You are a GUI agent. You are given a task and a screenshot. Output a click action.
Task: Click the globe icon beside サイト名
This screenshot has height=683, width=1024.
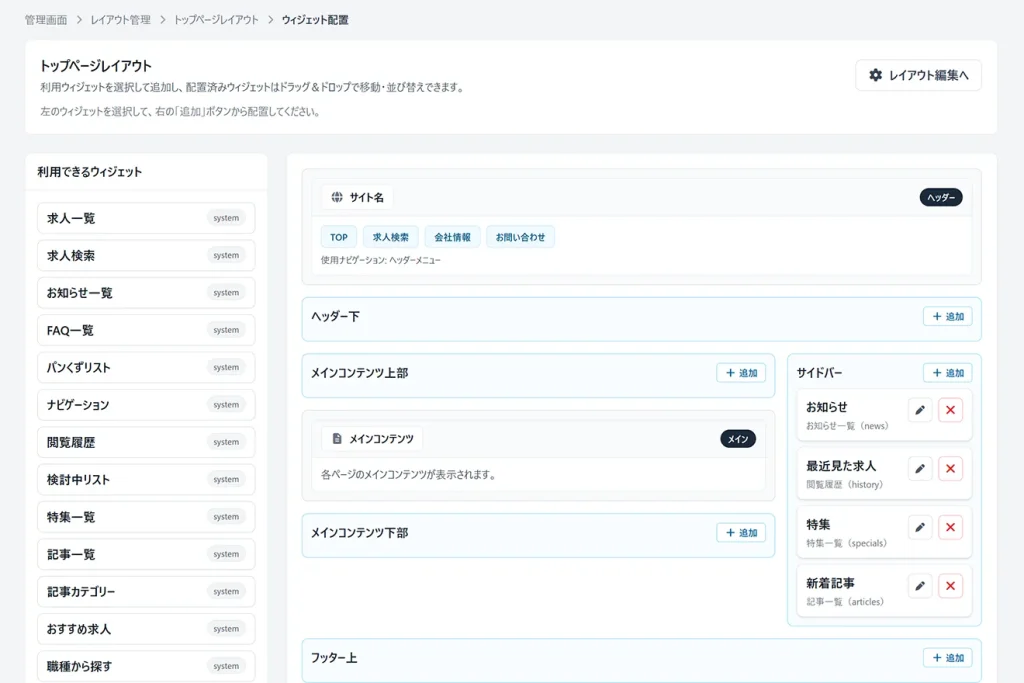coord(337,197)
